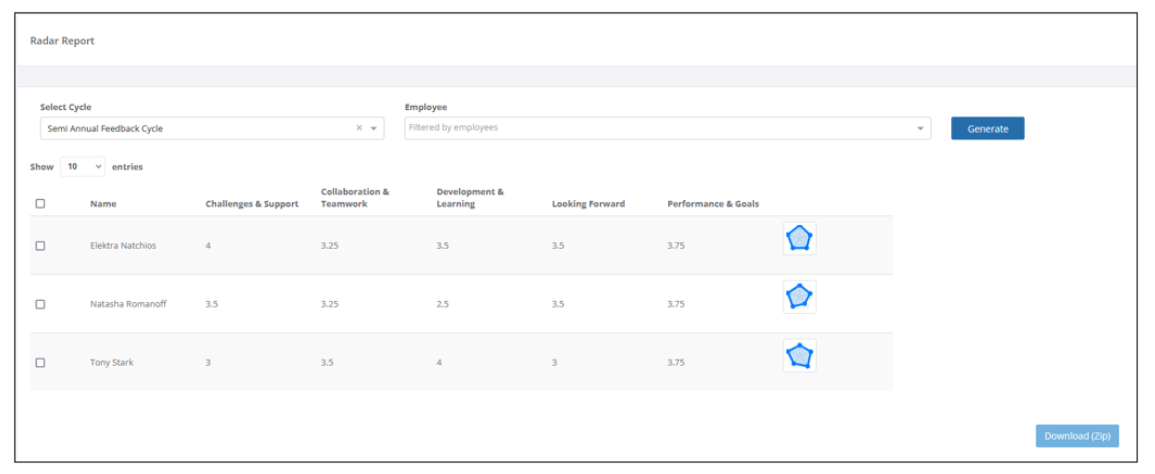Open Tony Stark radar chart icon
Screen dimensions: 1155x474
pyautogui.click(x=799, y=355)
